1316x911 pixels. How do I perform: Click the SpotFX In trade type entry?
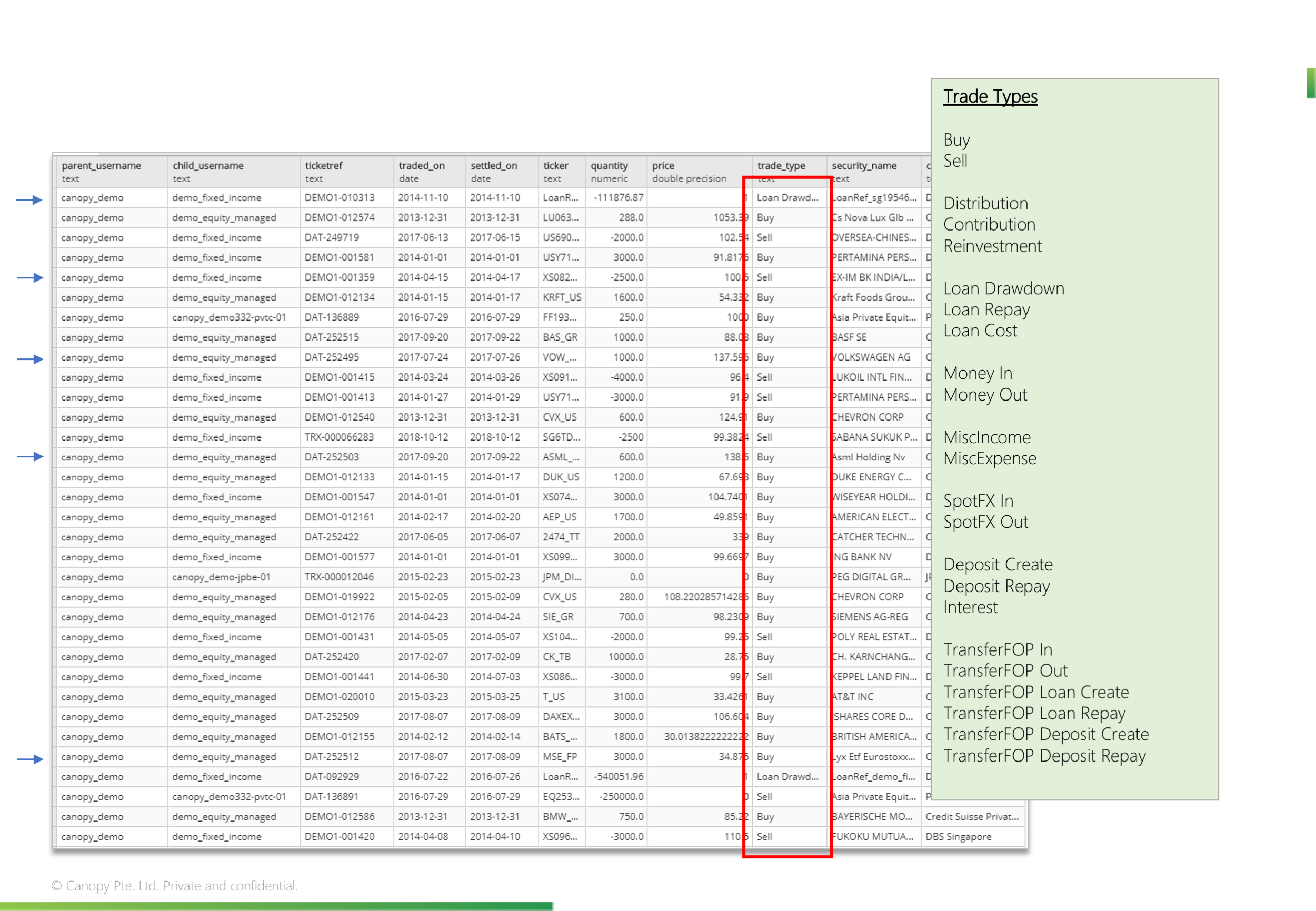978,501
